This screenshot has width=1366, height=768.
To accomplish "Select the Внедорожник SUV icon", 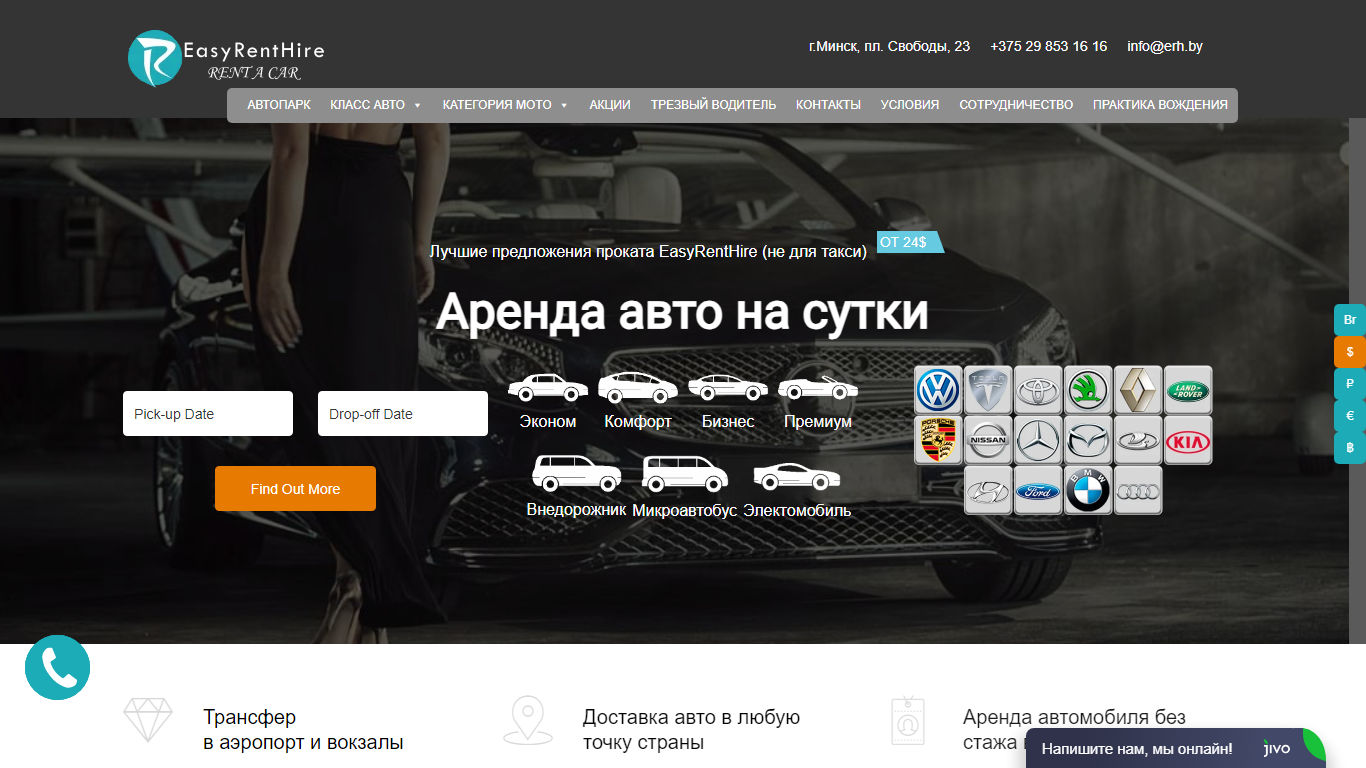I will 577,473.
